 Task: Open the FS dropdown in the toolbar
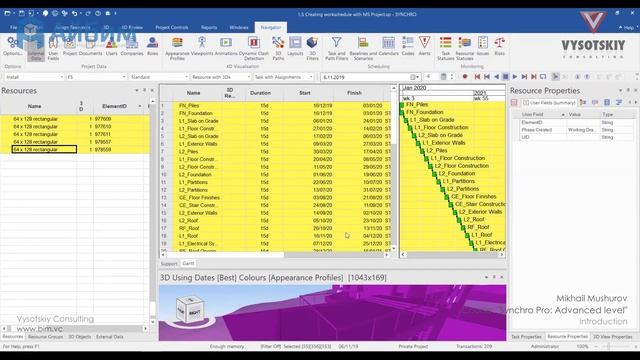pyautogui.click(x=96, y=77)
